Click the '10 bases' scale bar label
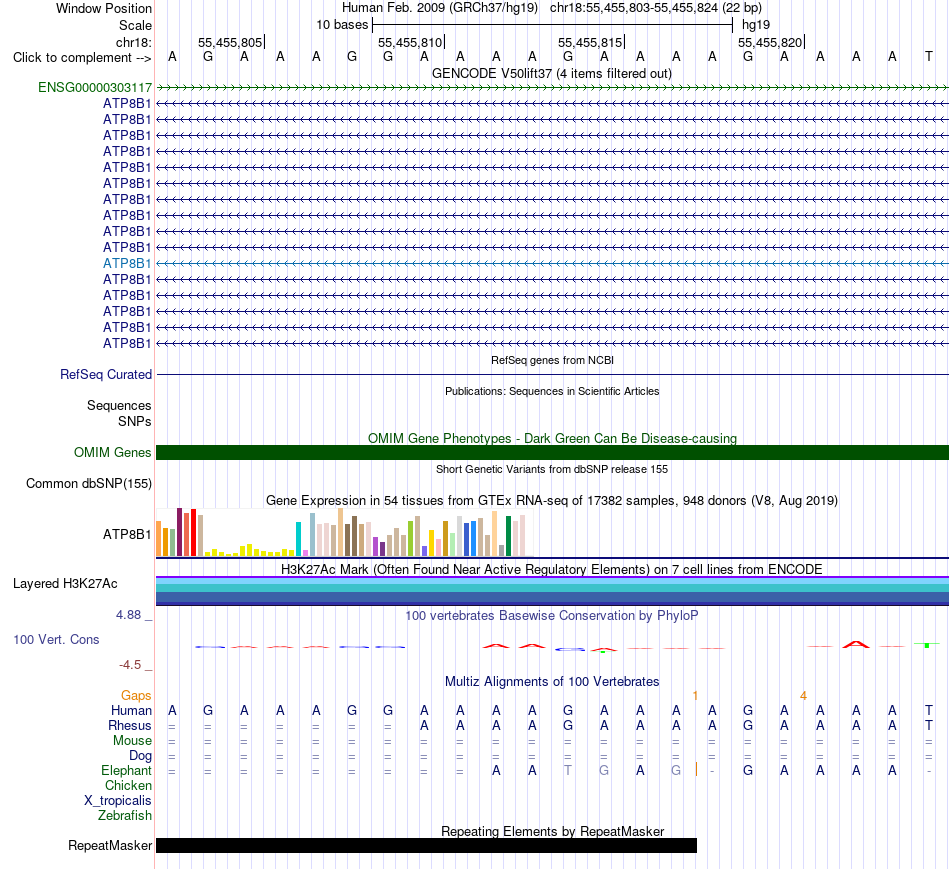Viewport: 950px width, 869px height. click(342, 25)
